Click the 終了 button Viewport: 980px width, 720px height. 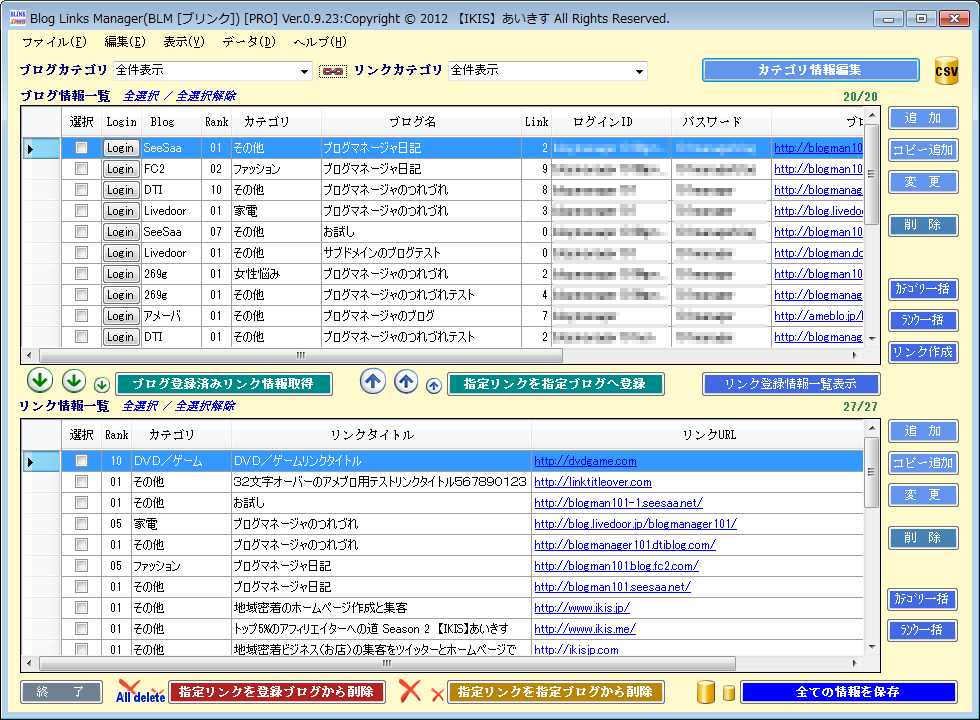tap(61, 692)
